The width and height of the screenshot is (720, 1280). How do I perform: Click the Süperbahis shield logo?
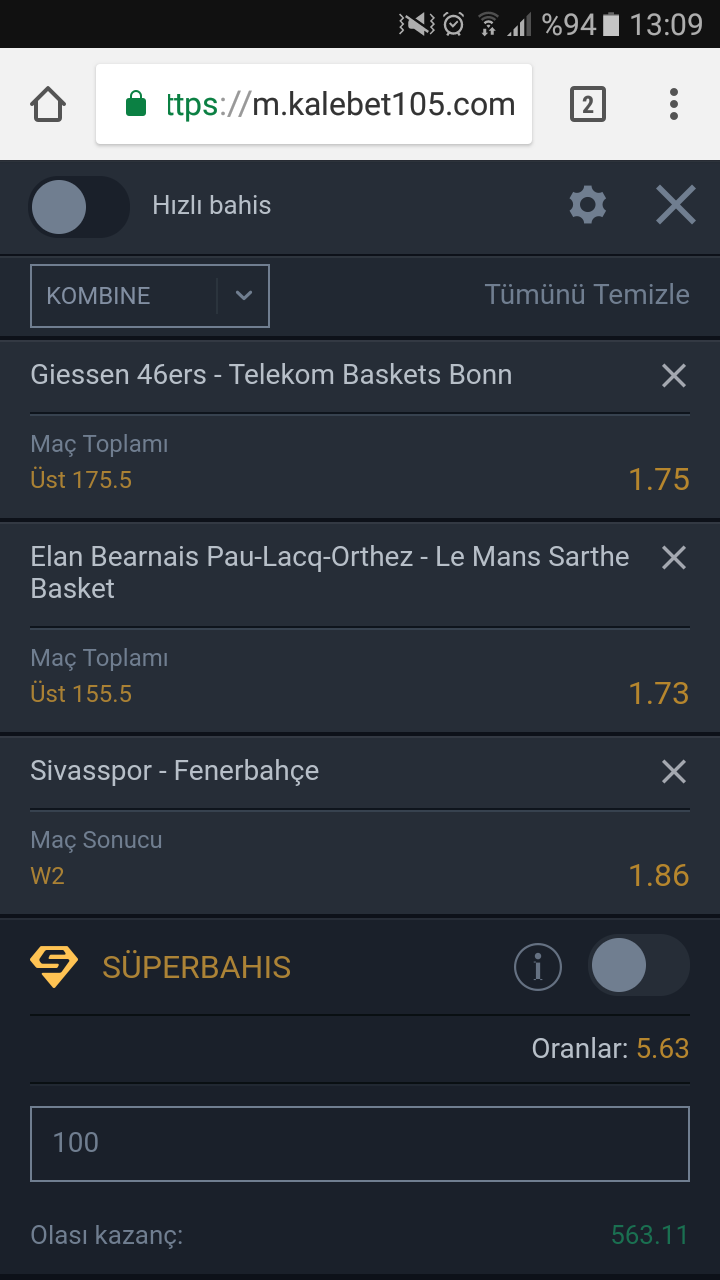[x=54, y=967]
